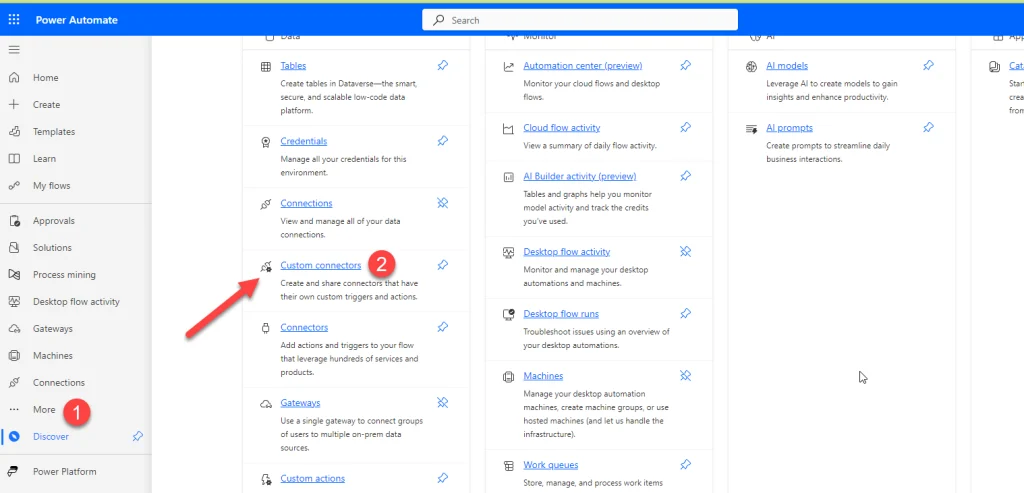
Task: Open the Custom actions link
Action: click(313, 479)
